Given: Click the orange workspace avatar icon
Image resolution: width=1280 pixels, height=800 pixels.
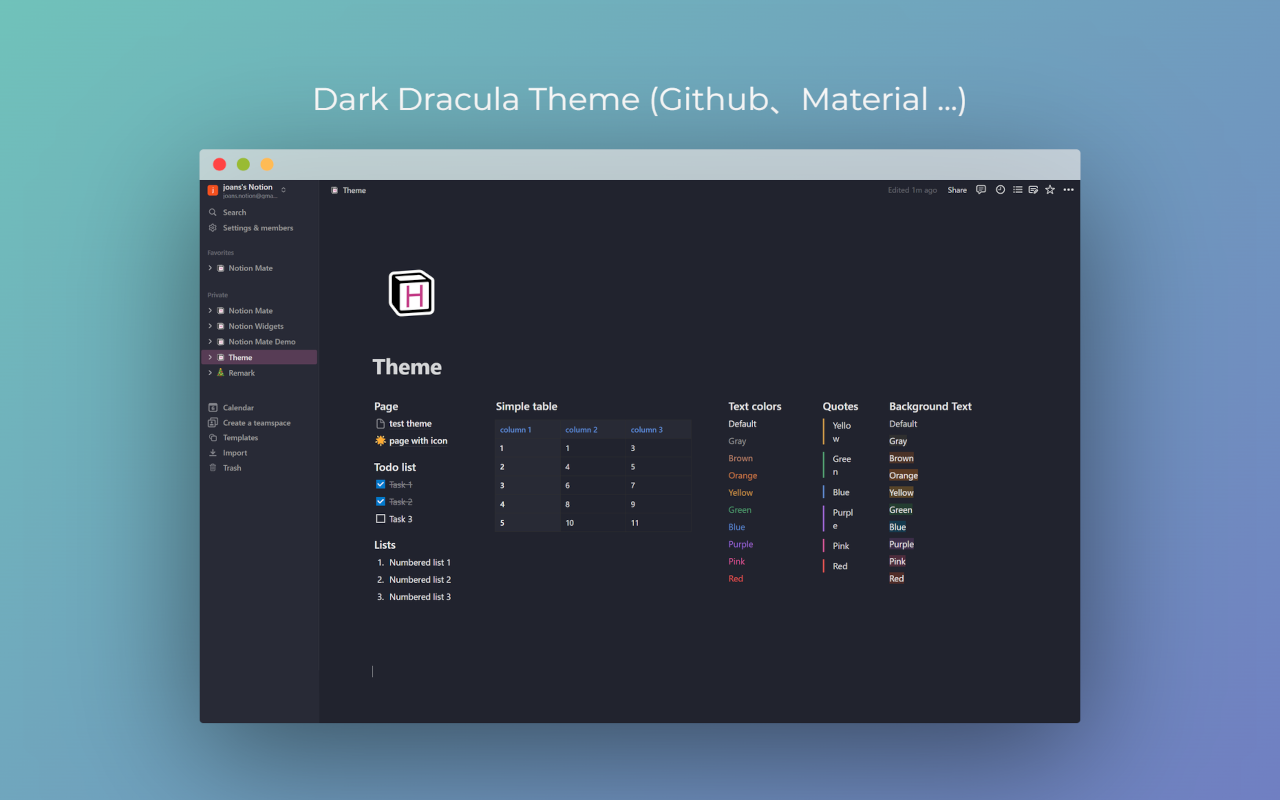Looking at the screenshot, I should click(212, 190).
